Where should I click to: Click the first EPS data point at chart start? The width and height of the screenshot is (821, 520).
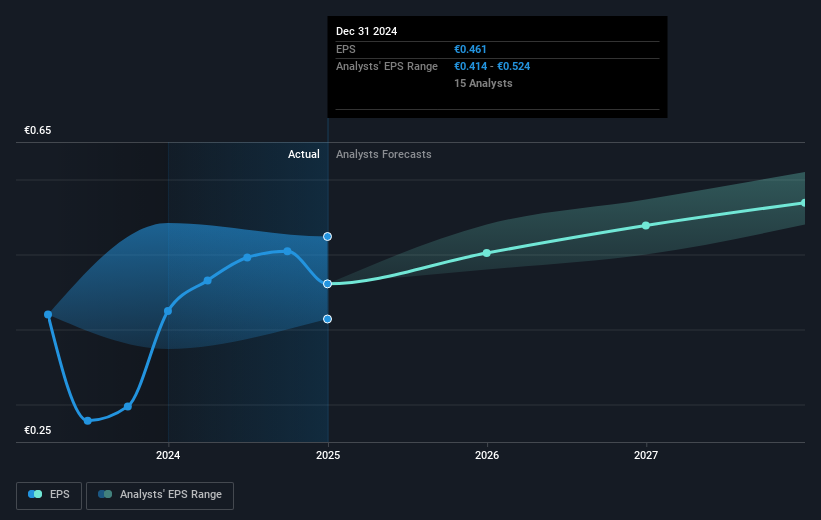(48, 314)
